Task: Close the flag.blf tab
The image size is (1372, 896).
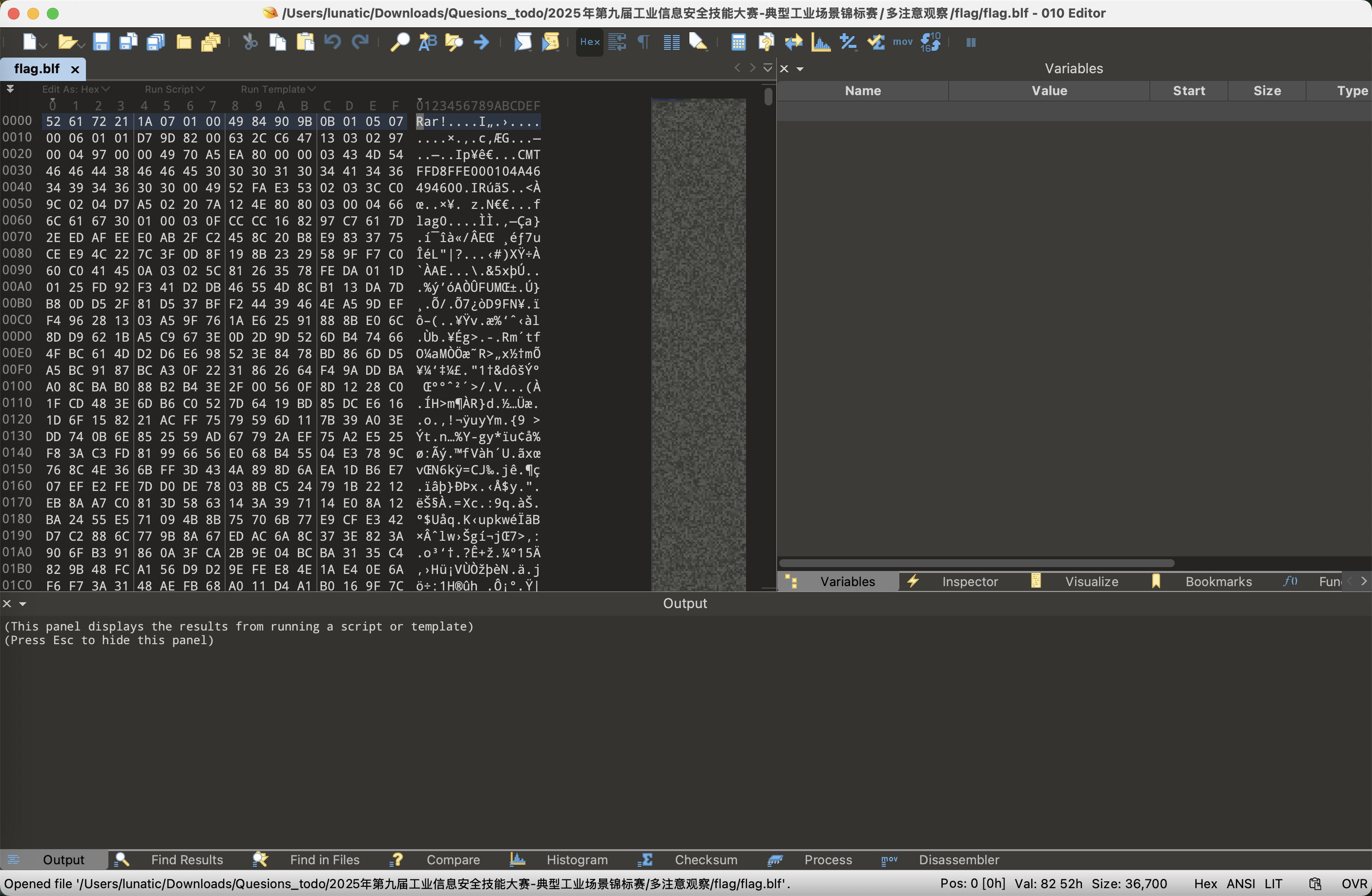Action: [x=75, y=70]
